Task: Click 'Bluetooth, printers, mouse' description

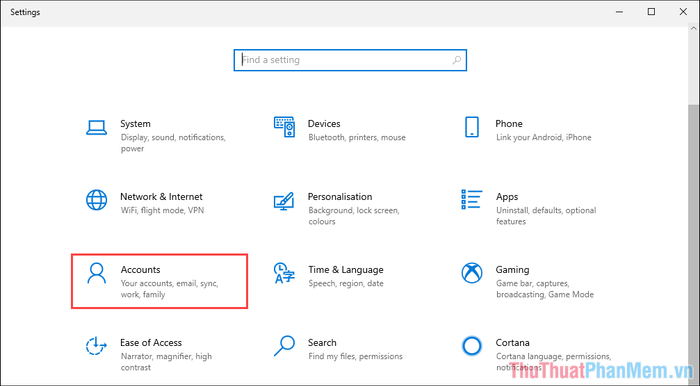Action: [x=357, y=137]
